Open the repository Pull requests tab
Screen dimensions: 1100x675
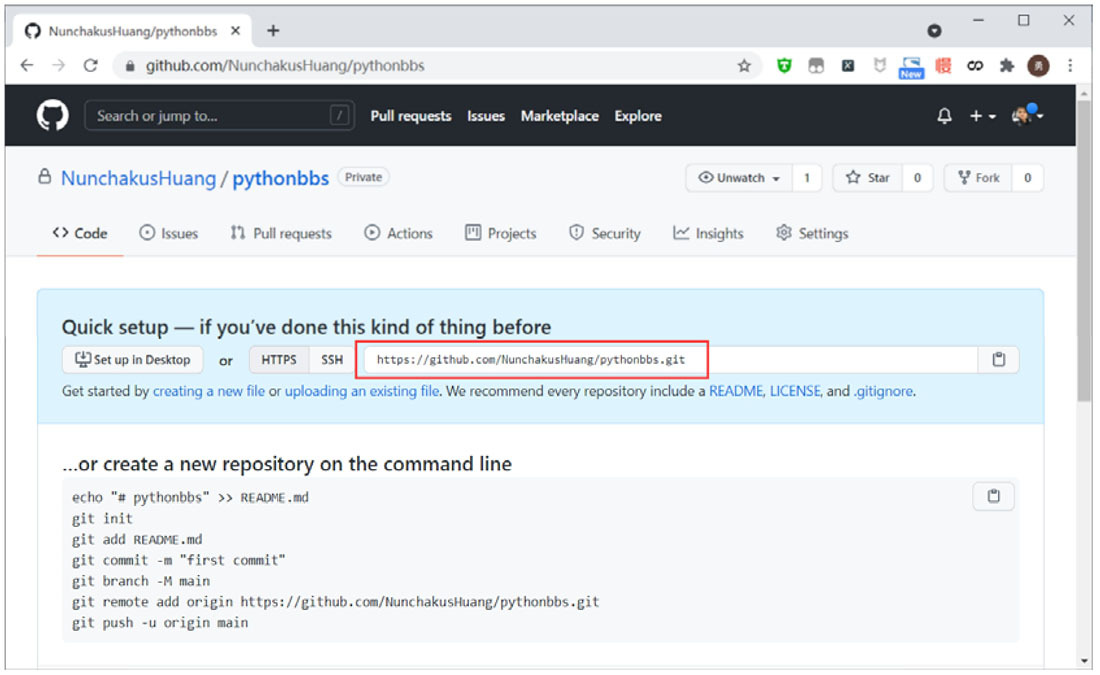pos(281,234)
